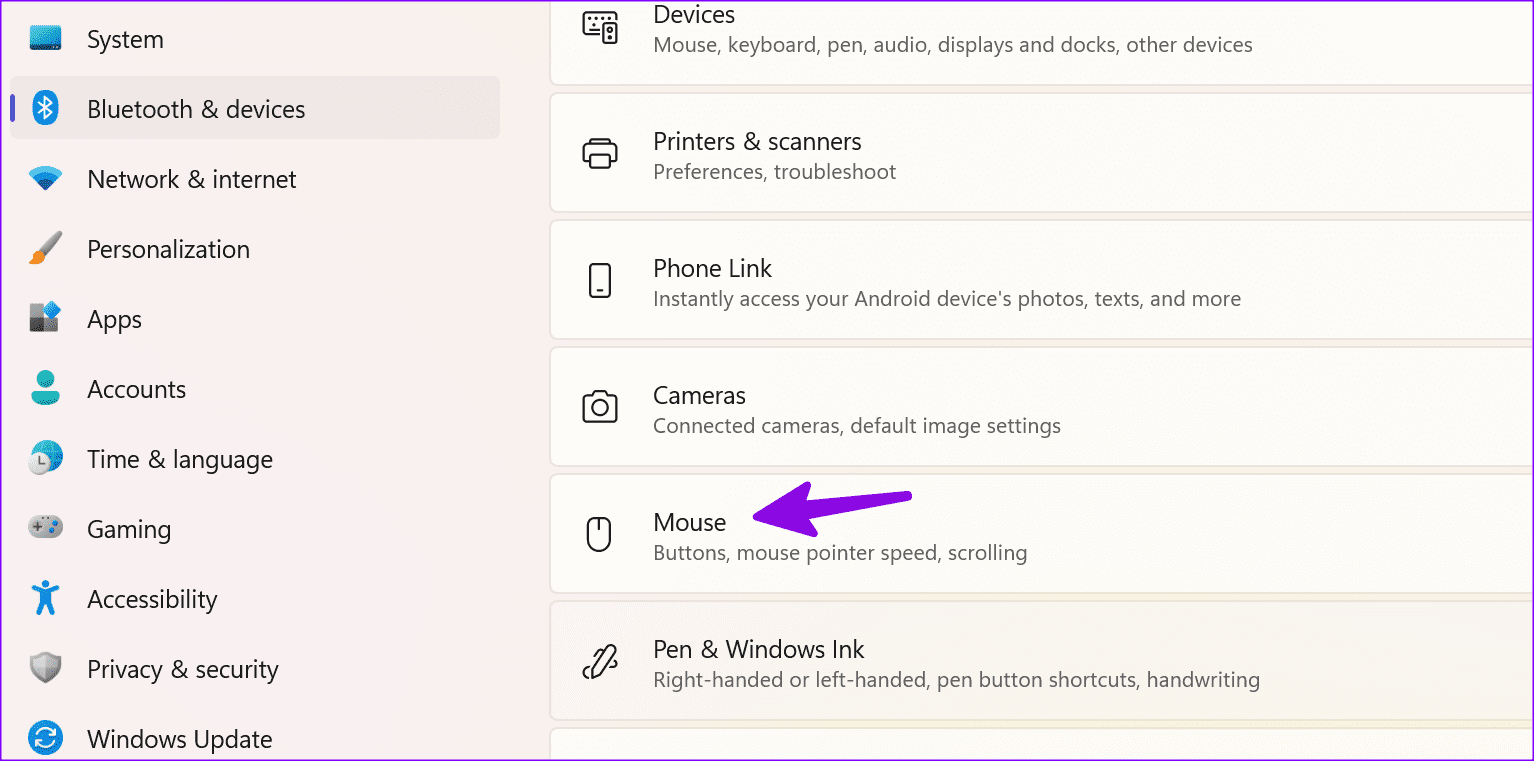Click the Devices keyboard icon

tap(600, 27)
